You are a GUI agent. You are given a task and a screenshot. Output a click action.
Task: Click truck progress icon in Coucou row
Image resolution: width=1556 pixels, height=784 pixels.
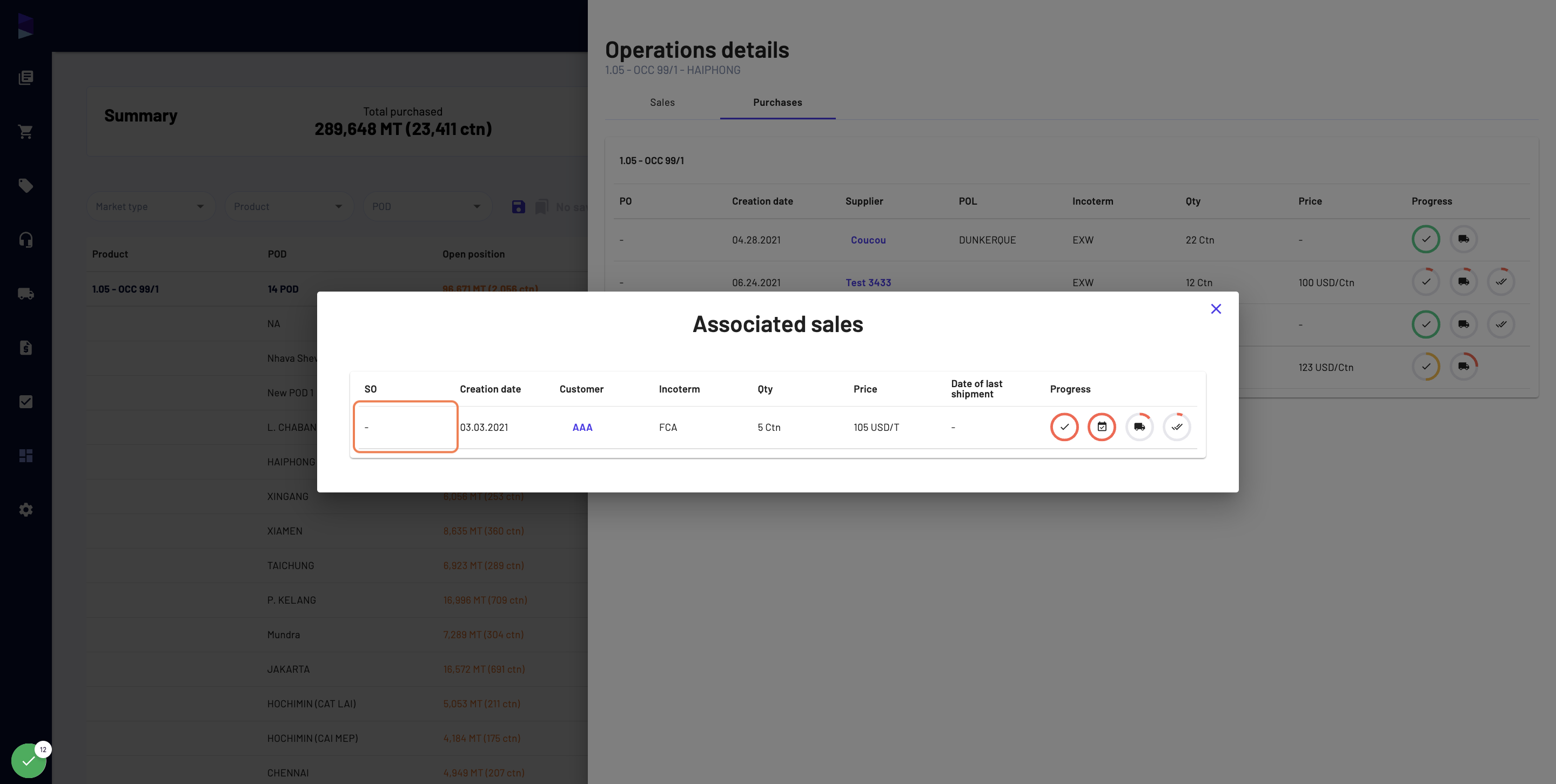[x=1463, y=239]
